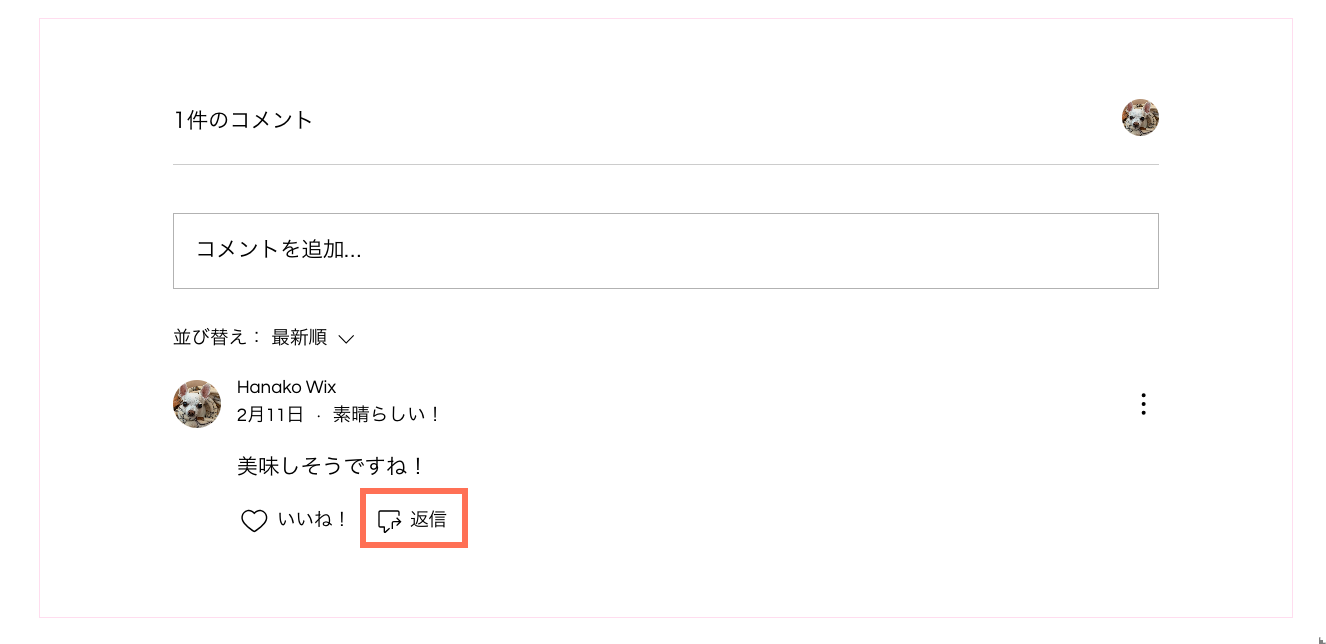Click the reply arrow icon inside the 返信 button
Screen dimensions: 1326x644
(389, 519)
